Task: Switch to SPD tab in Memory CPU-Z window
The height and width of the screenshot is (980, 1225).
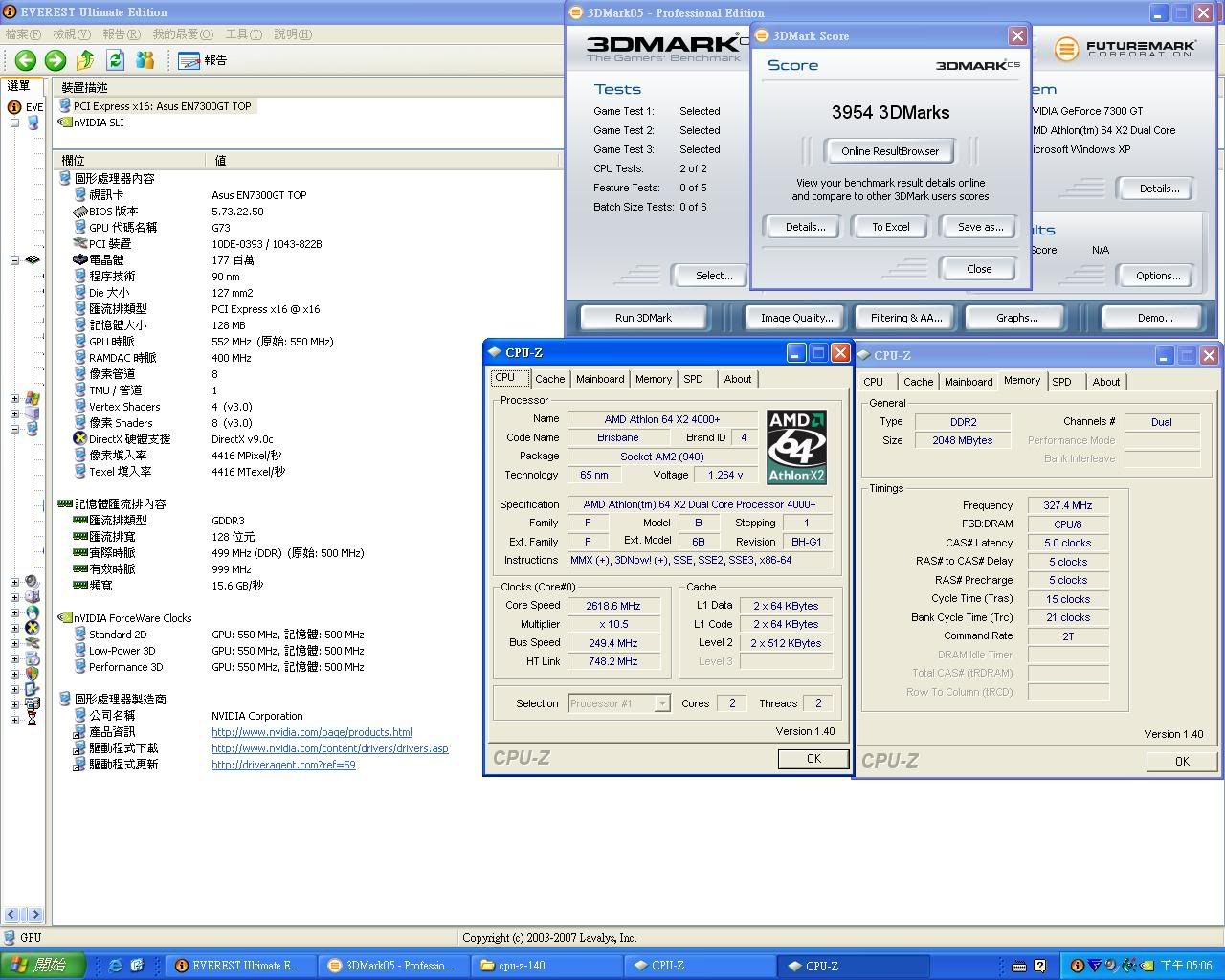Action: pyautogui.click(x=1061, y=382)
